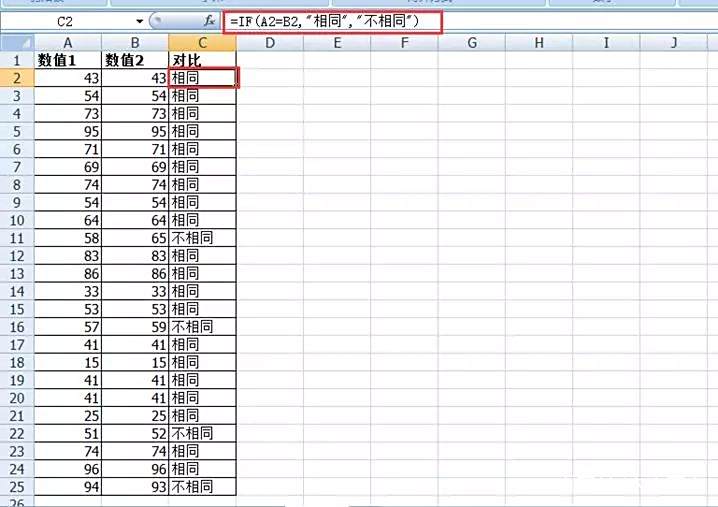Viewport: 718px width, 507px height.
Task: Select cell A14 with value 33
Action: pos(68,291)
